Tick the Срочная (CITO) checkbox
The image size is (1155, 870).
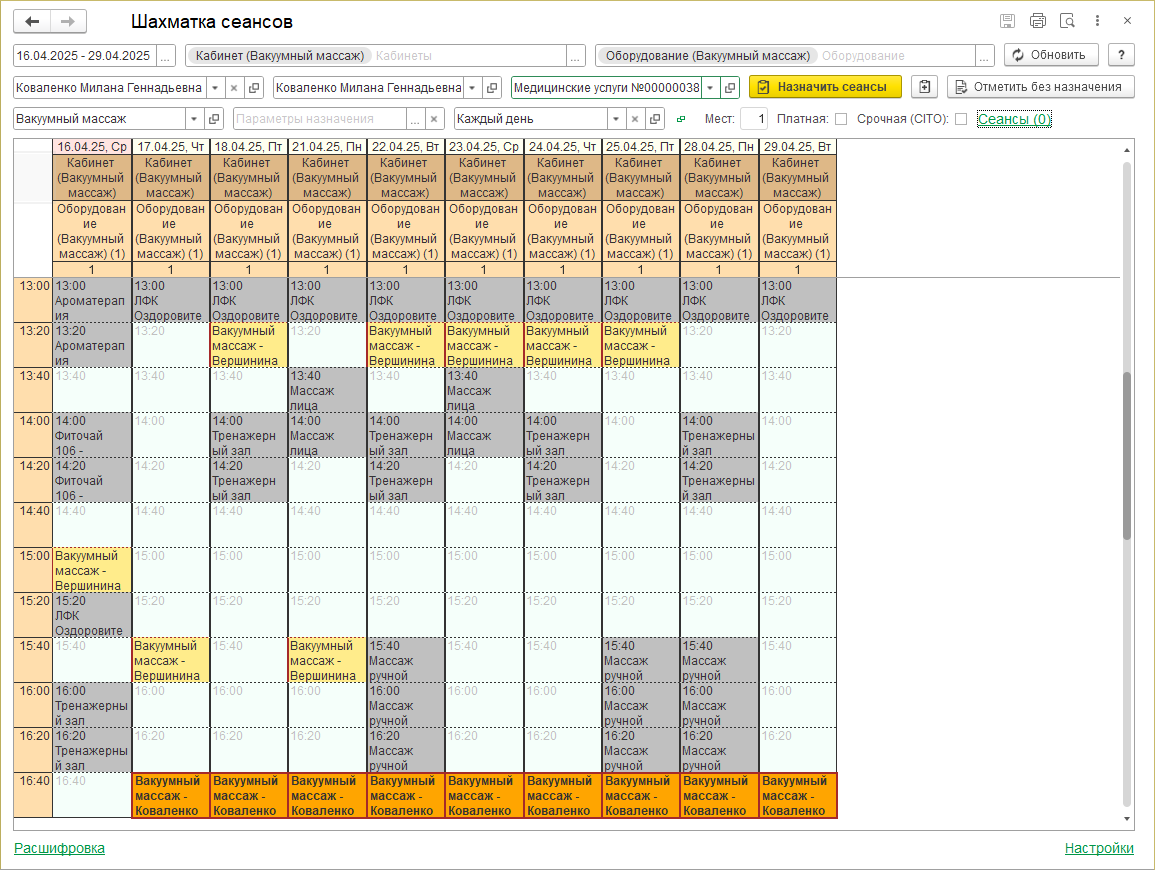point(961,119)
